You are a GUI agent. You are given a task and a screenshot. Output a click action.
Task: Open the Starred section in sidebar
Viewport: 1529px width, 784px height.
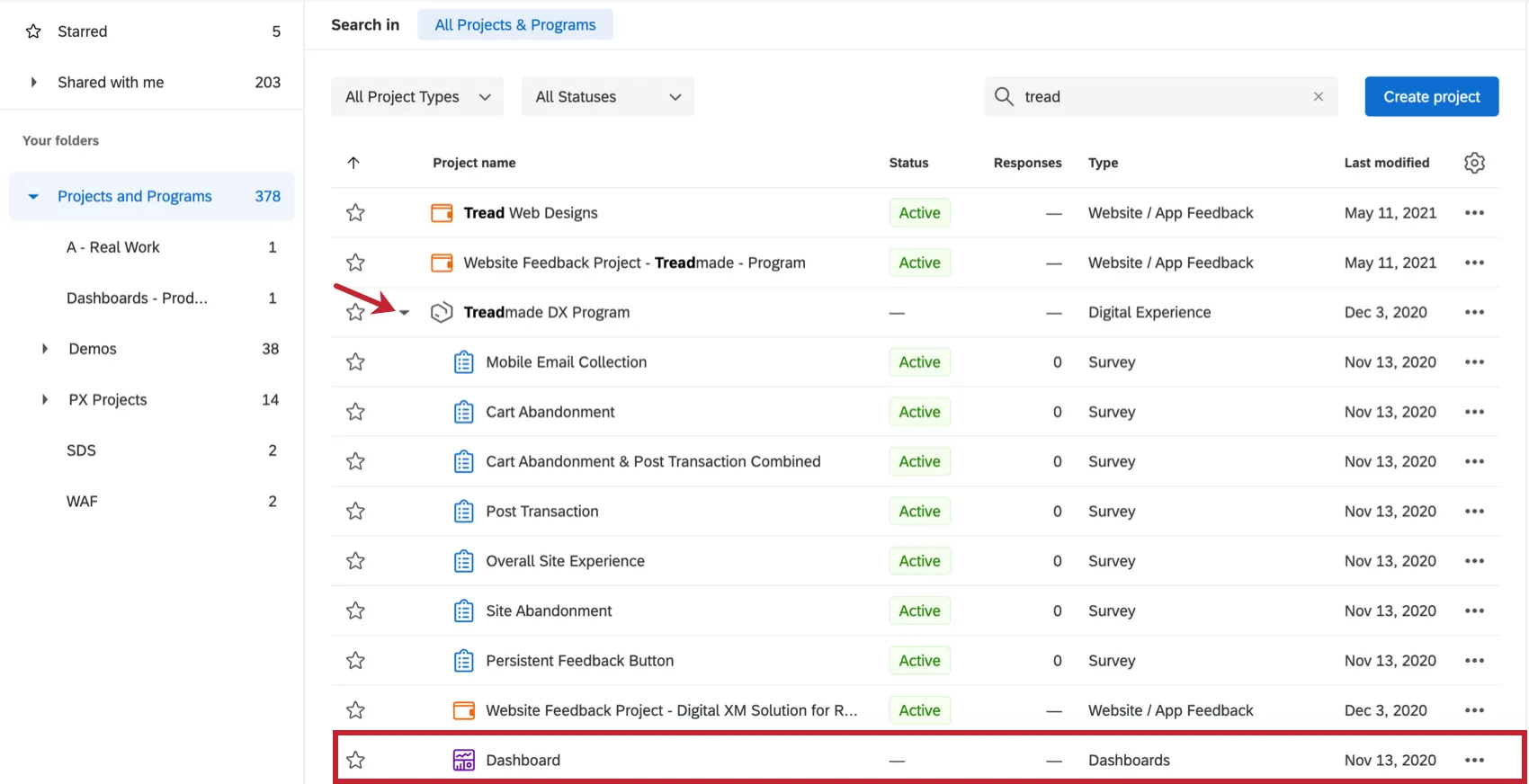point(82,31)
